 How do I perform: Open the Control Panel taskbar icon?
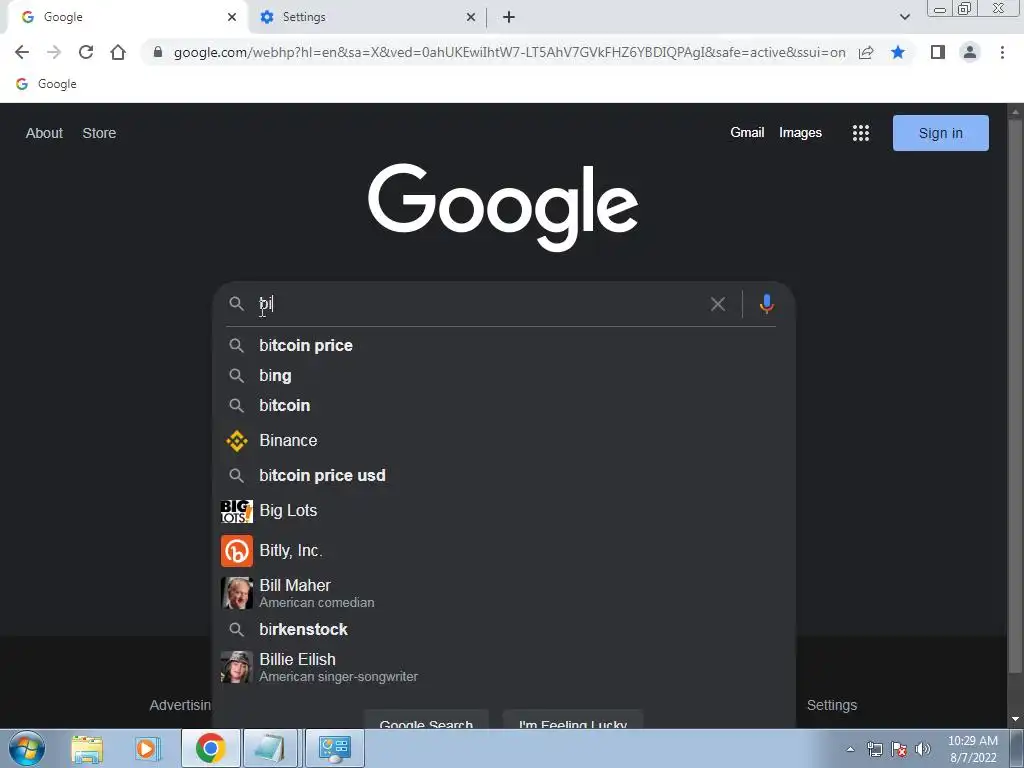point(334,748)
